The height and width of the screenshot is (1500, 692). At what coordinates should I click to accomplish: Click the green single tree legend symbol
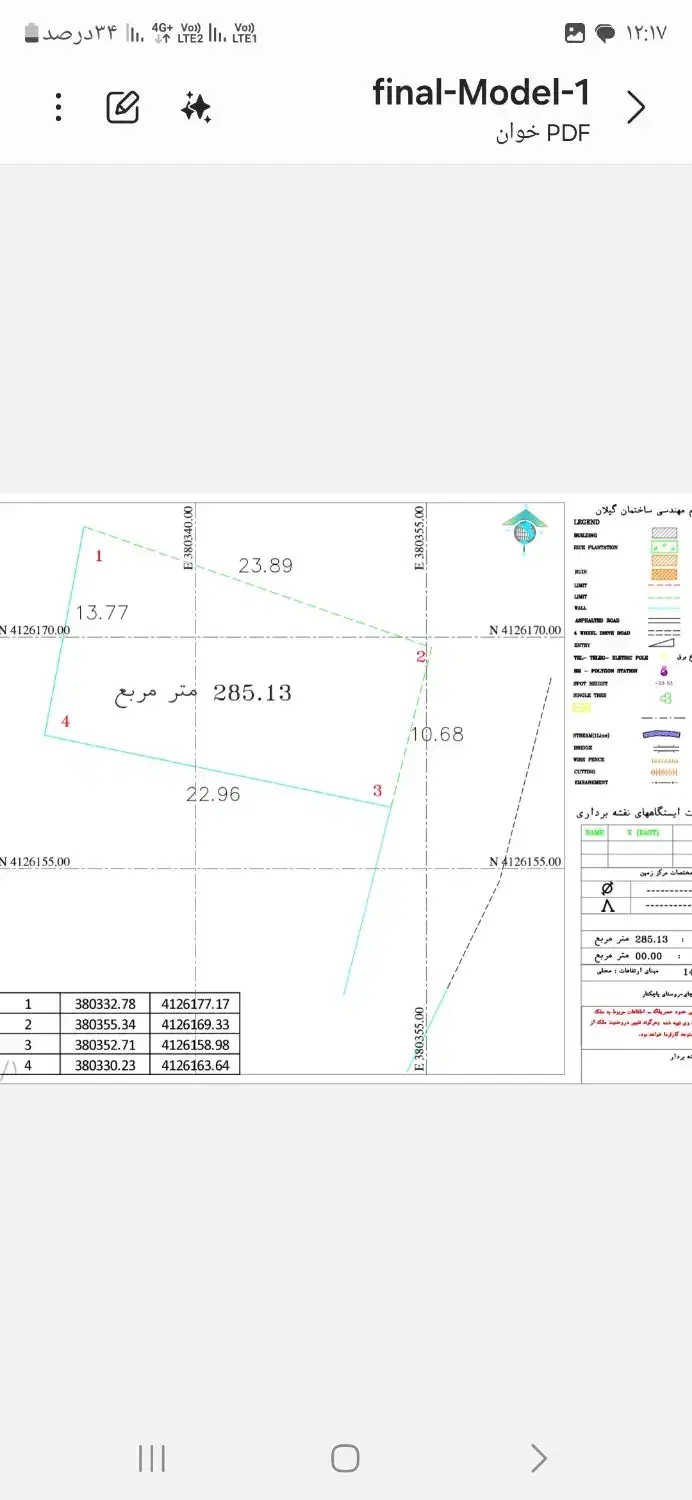(665, 697)
